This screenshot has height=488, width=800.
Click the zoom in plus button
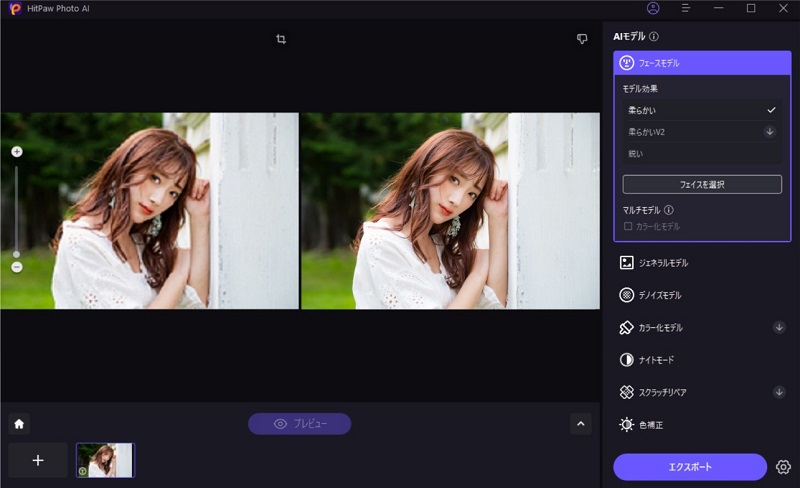click(x=17, y=152)
